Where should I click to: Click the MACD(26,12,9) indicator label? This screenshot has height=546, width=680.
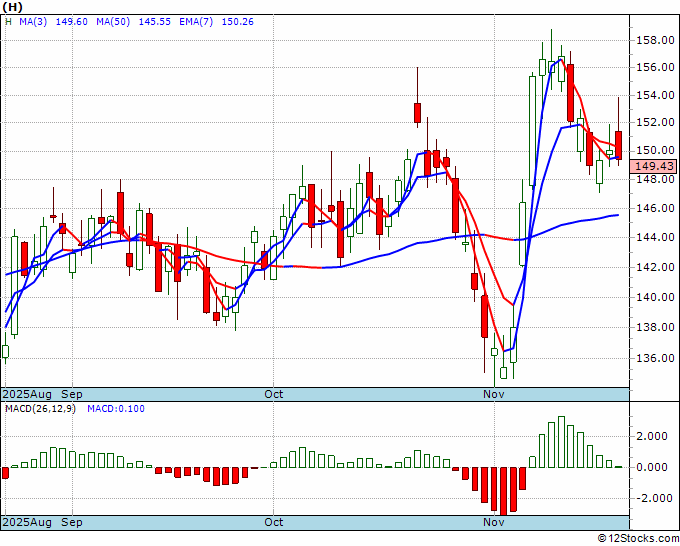click(40, 409)
